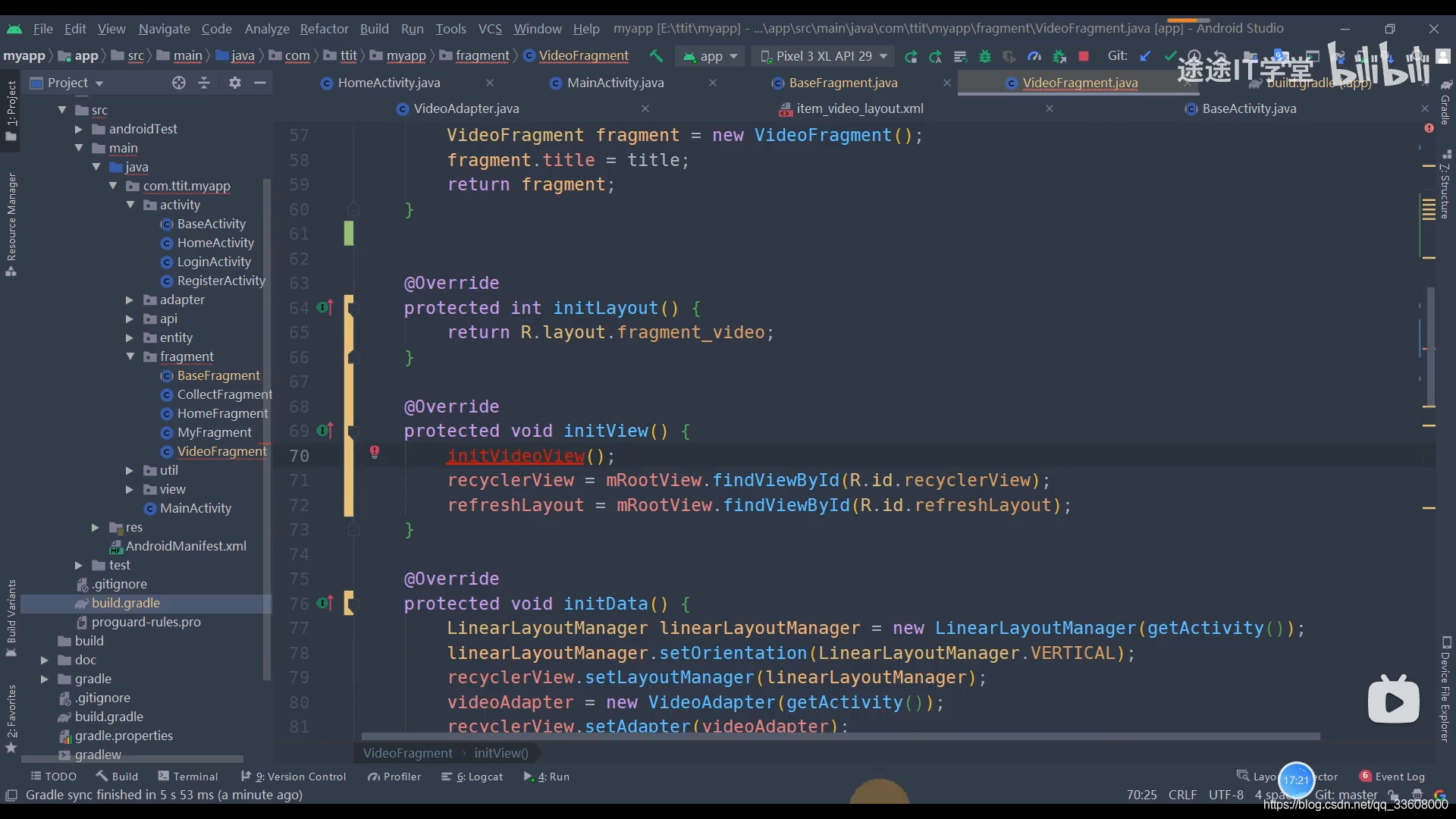Image resolution: width=1456 pixels, height=819 pixels.
Task: Open Project panel settings gear
Action: (x=235, y=83)
